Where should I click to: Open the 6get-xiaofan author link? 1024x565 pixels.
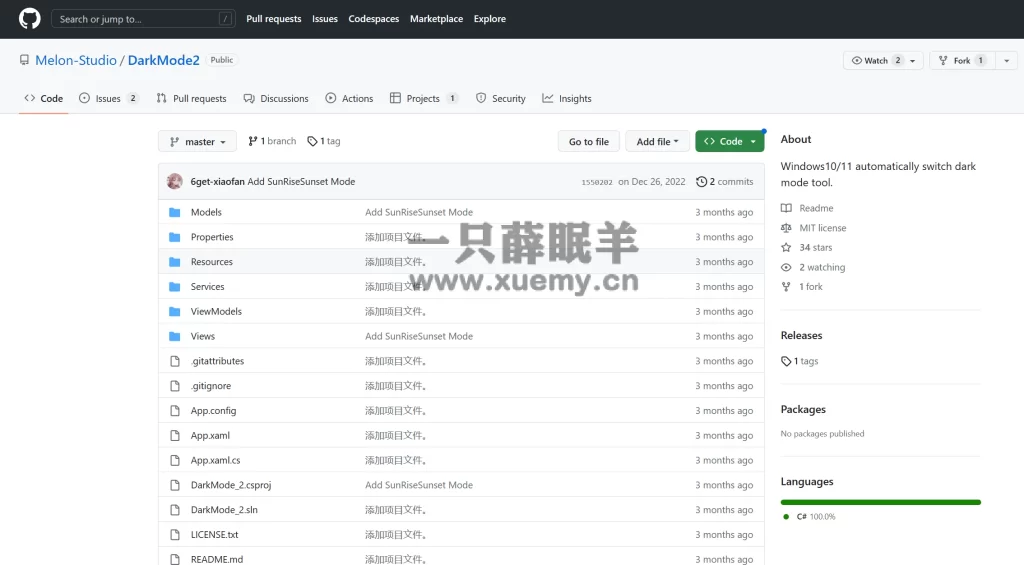(217, 182)
